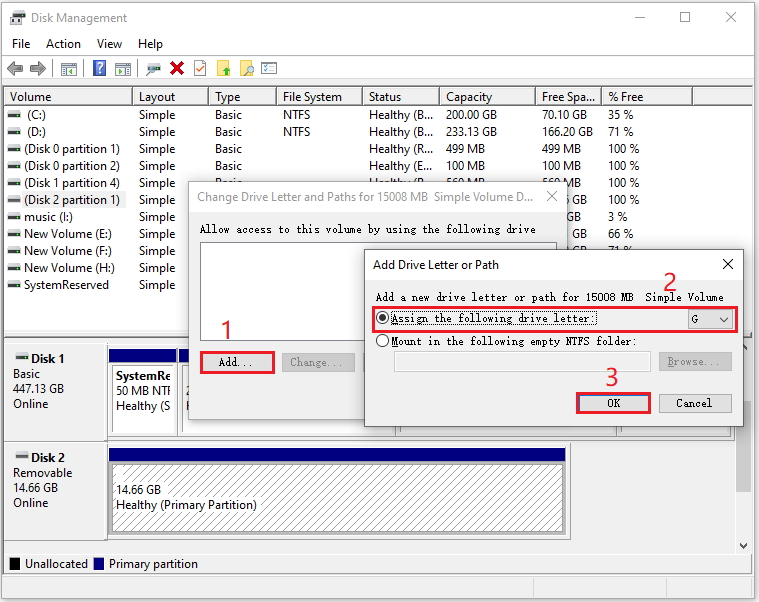Click Cancel in Add Drive Letter dialog

(x=695, y=403)
